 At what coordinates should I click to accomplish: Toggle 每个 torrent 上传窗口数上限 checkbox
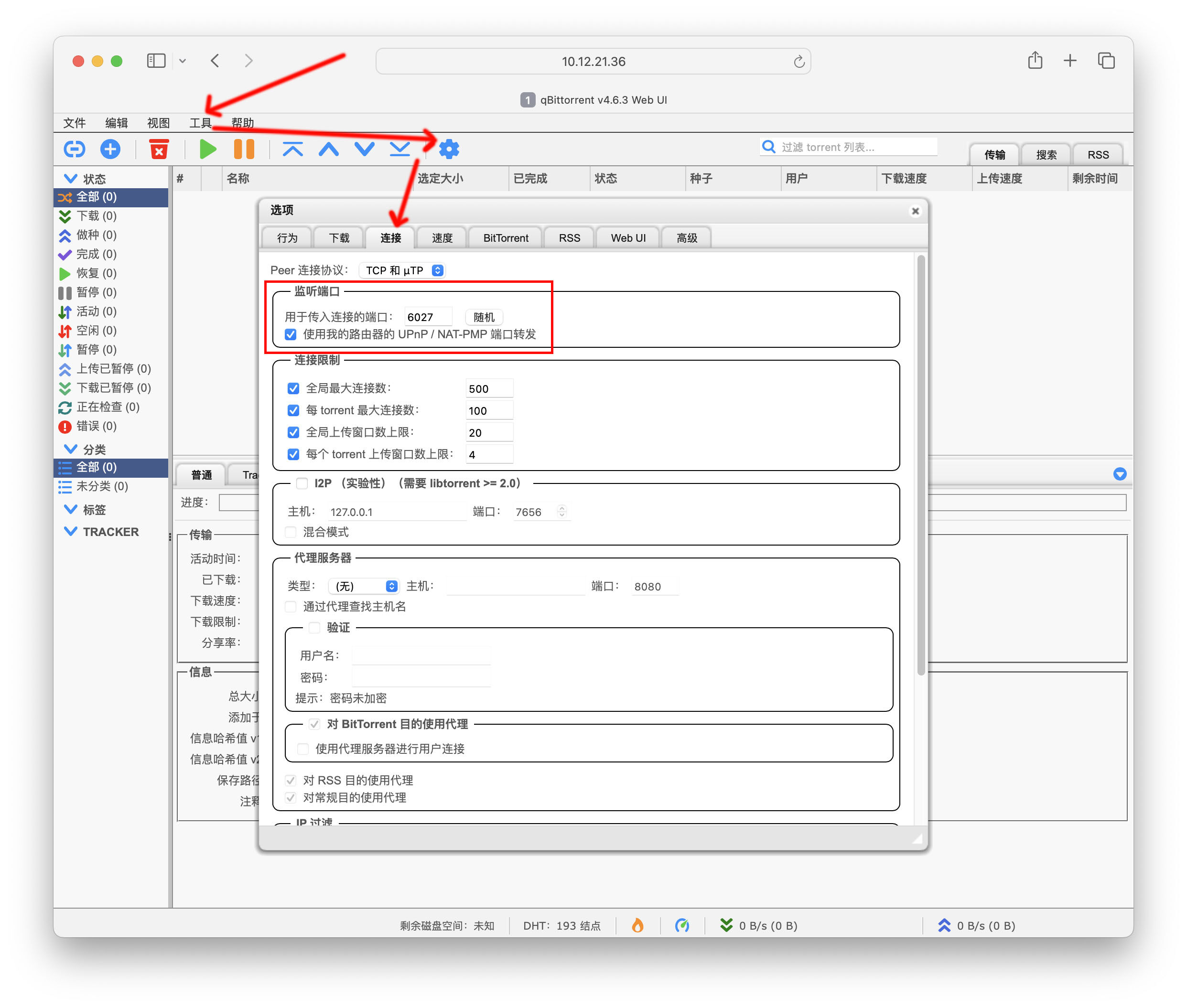pos(293,454)
